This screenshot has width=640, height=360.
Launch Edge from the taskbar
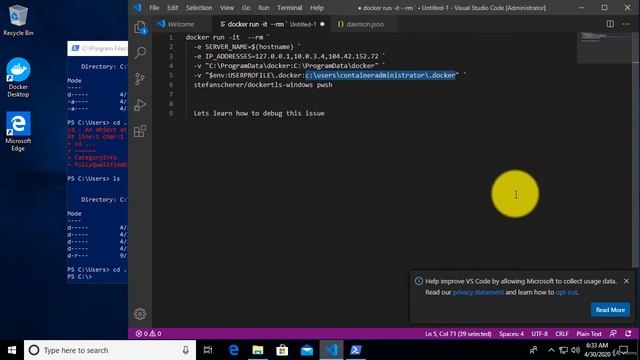click(x=233, y=350)
